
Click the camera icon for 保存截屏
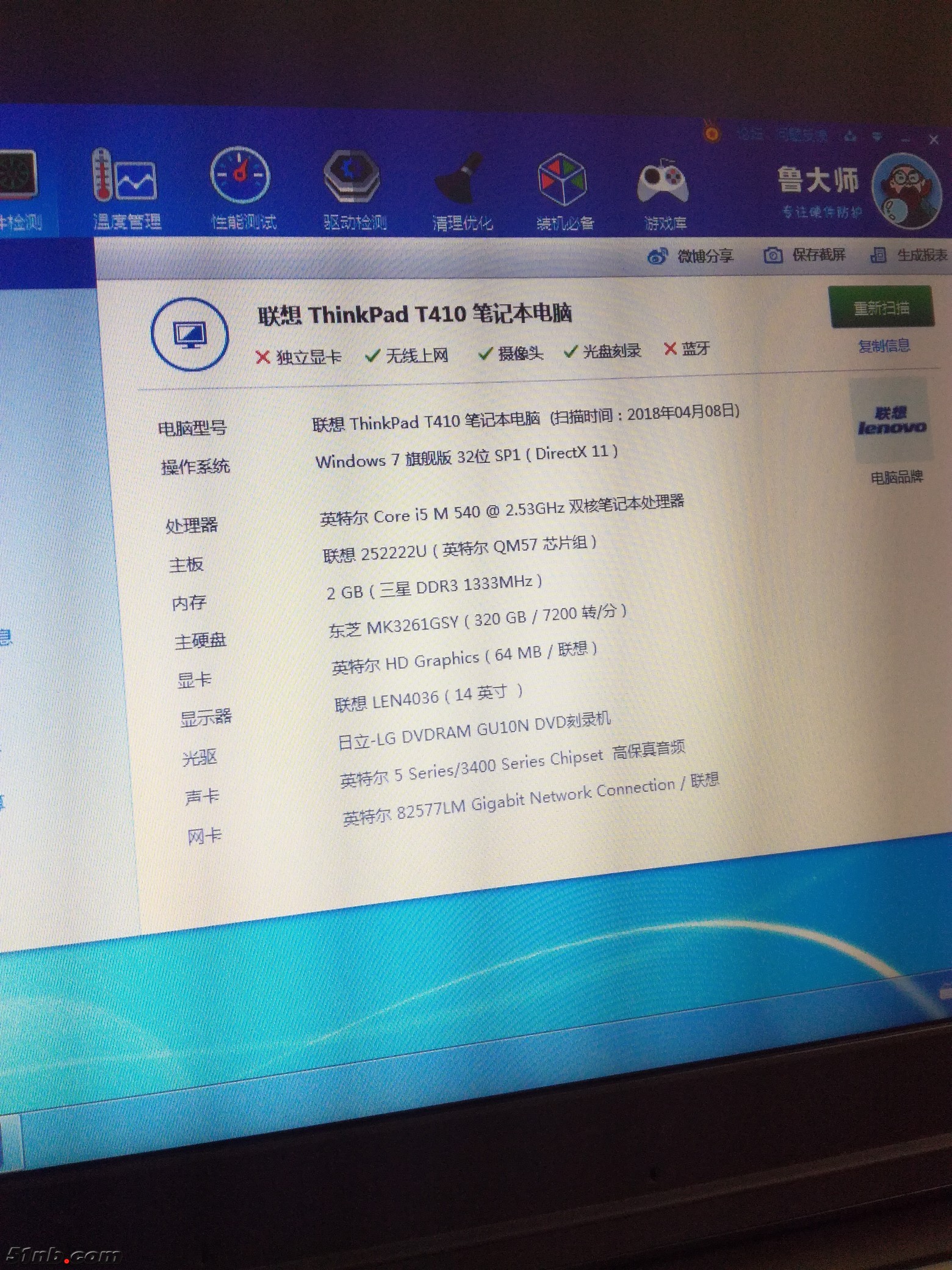pyautogui.click(x=773, y=255)
